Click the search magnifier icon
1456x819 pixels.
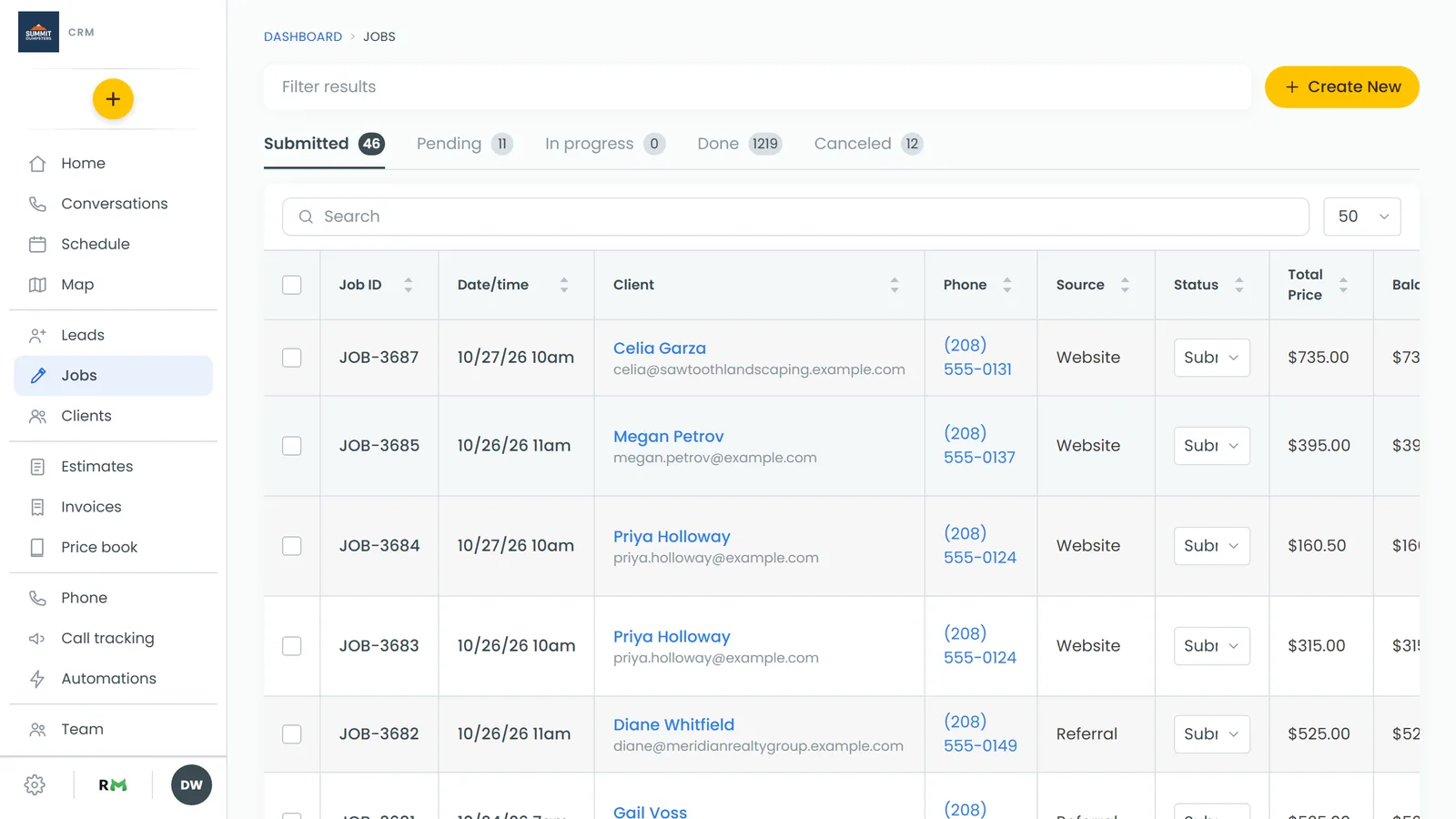(306, 217)
